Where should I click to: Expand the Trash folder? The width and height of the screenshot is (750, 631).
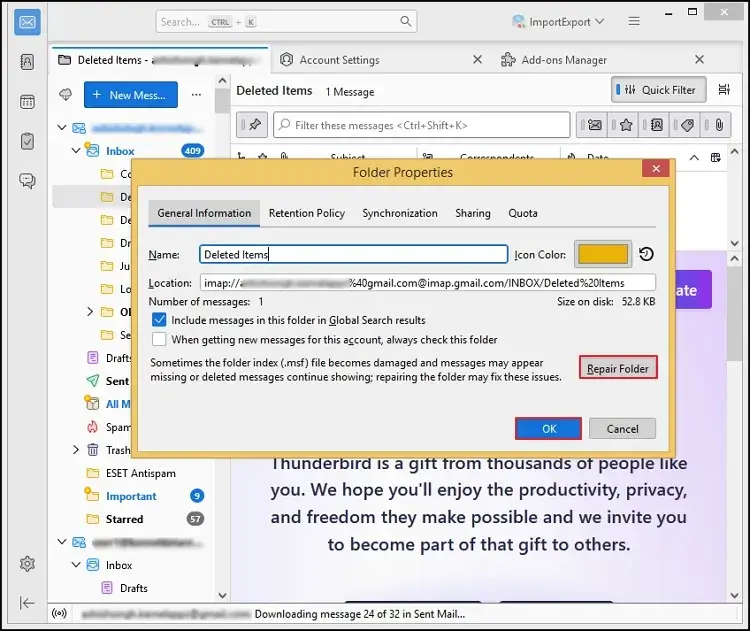pyautogui.click(x=76, y=450)
